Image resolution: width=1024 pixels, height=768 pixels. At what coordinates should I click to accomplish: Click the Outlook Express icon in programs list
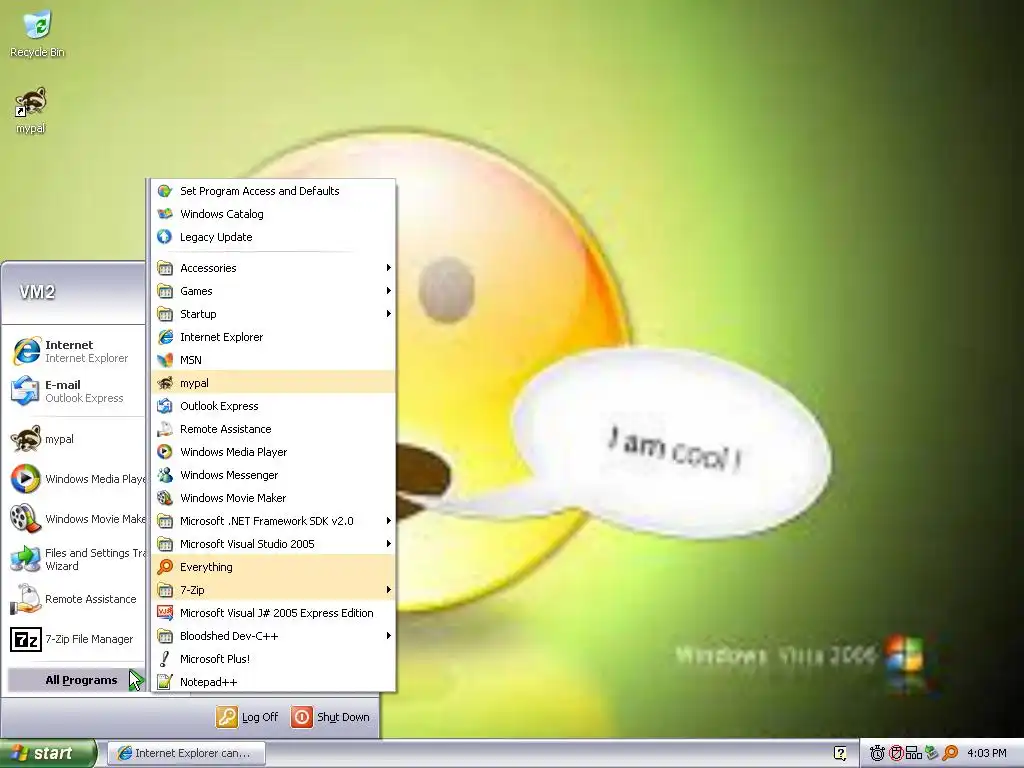tap(165, 406)
